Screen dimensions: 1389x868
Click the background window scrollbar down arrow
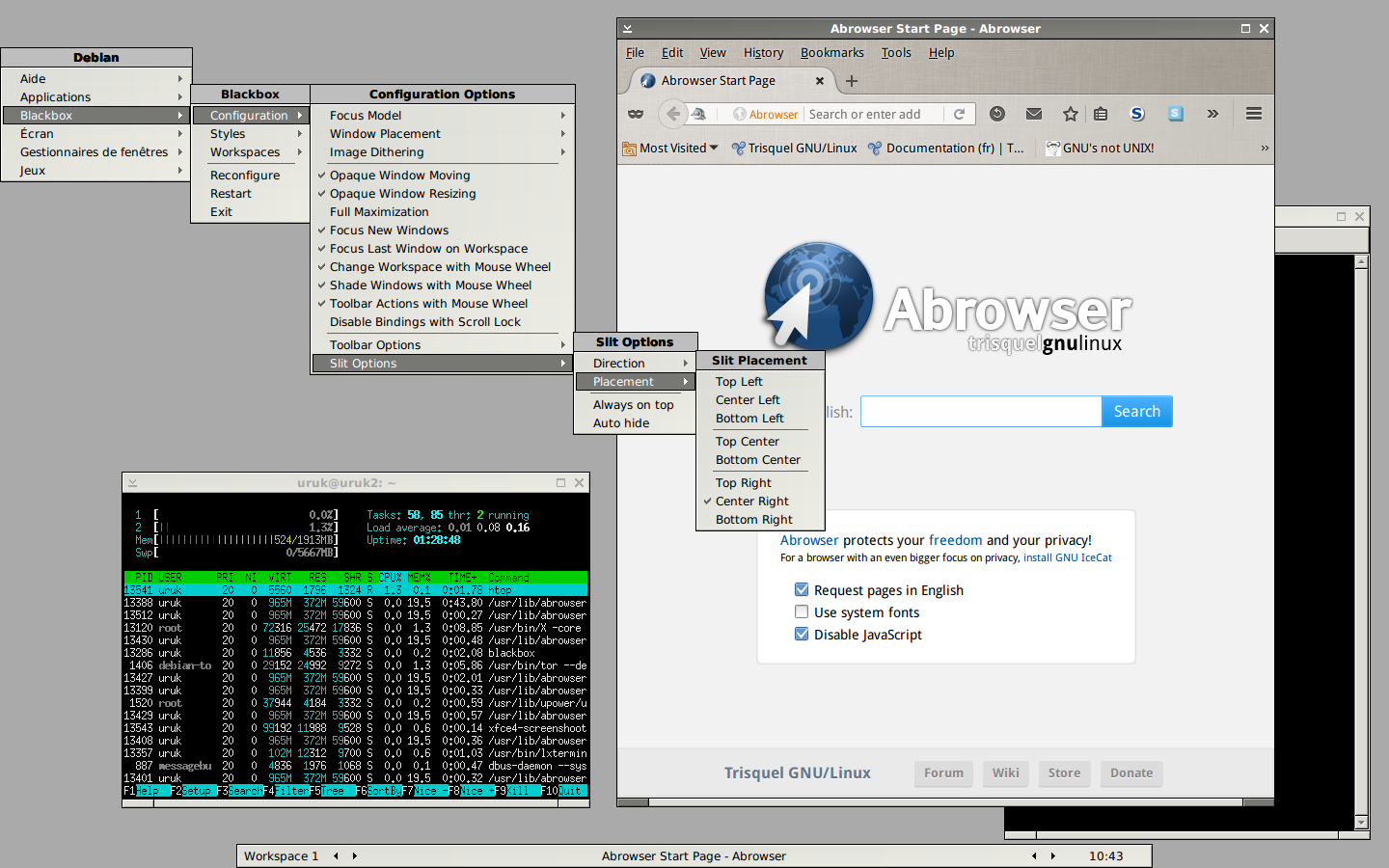click(x=1362, y=822)
